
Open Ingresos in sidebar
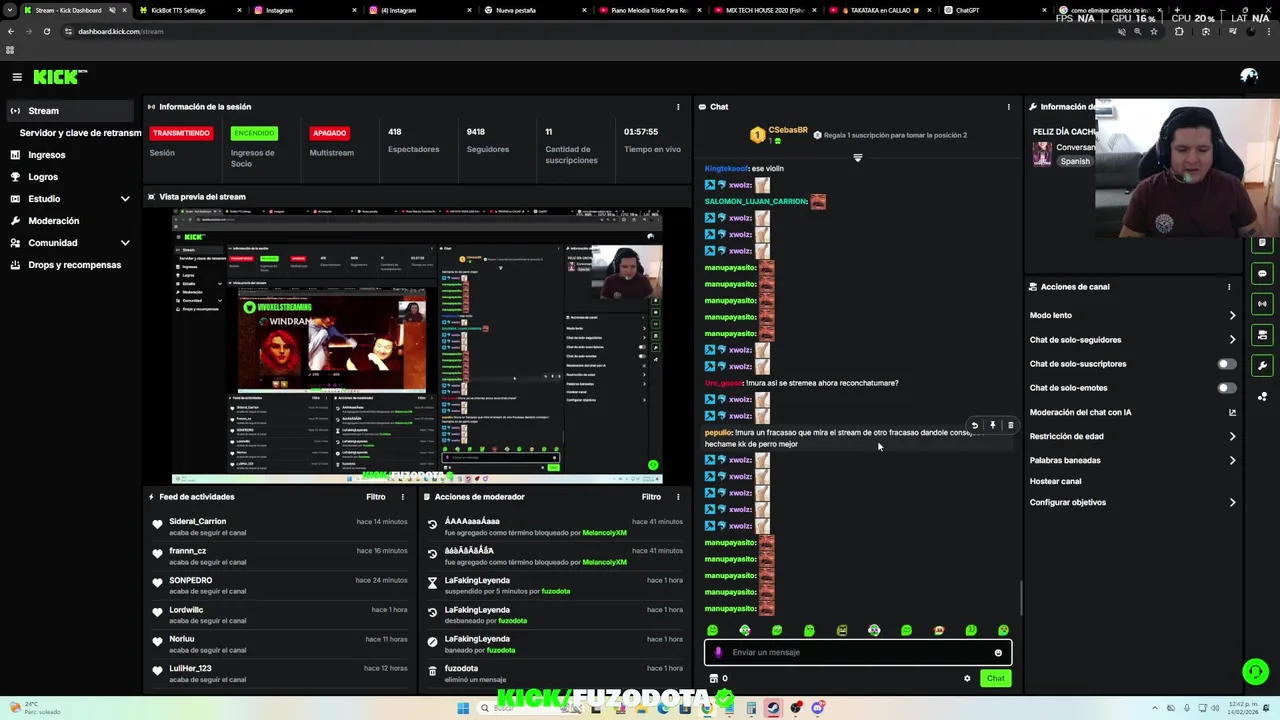[x=47, y=155]
